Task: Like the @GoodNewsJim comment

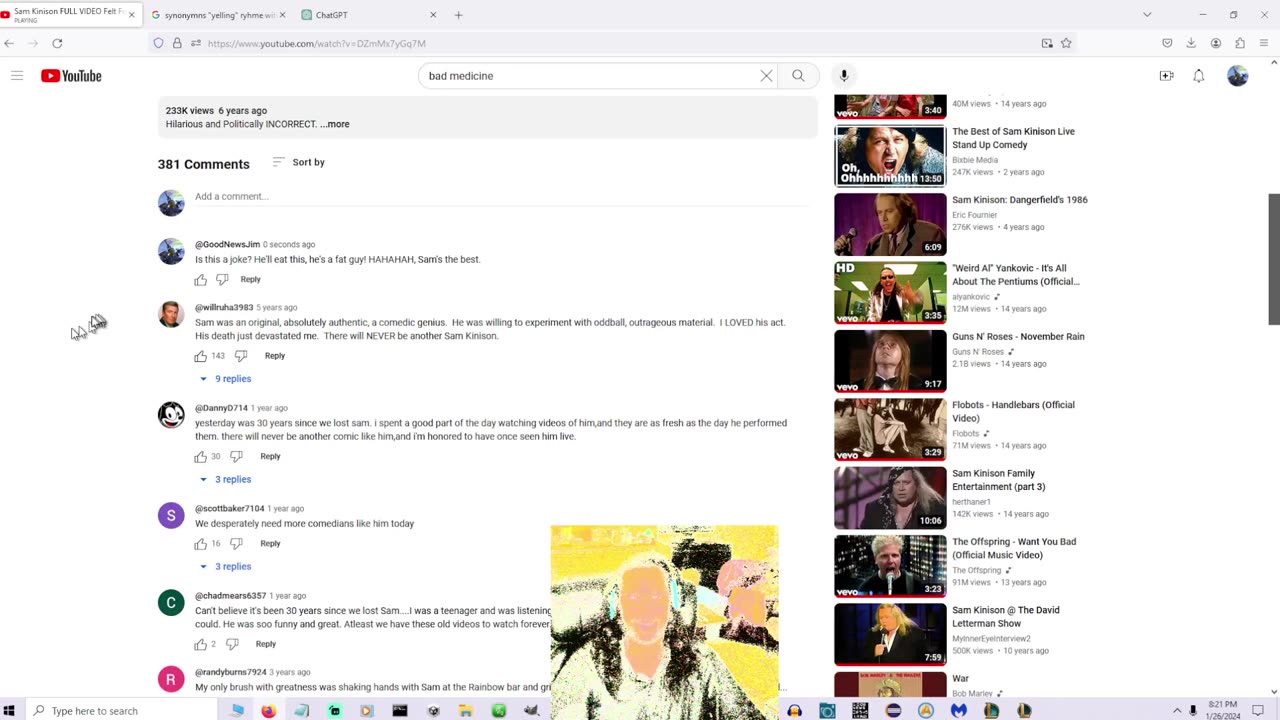Action: point(201,280)
